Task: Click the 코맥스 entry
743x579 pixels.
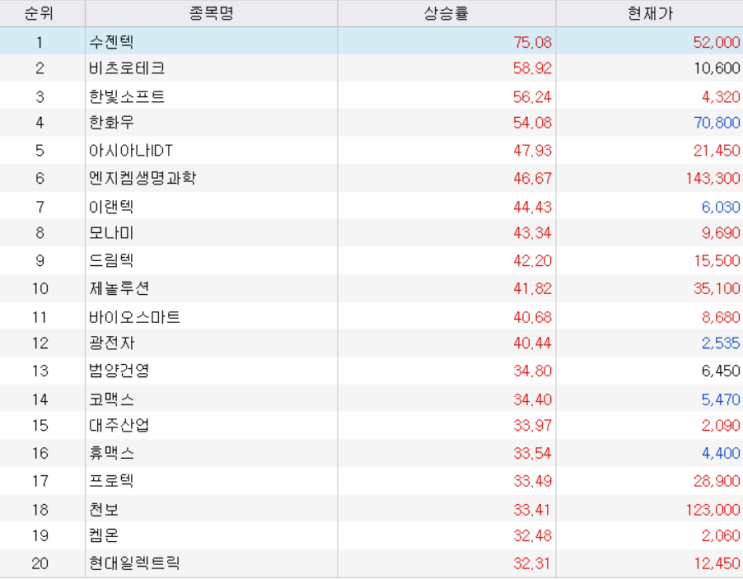Action: coord(112,399)
